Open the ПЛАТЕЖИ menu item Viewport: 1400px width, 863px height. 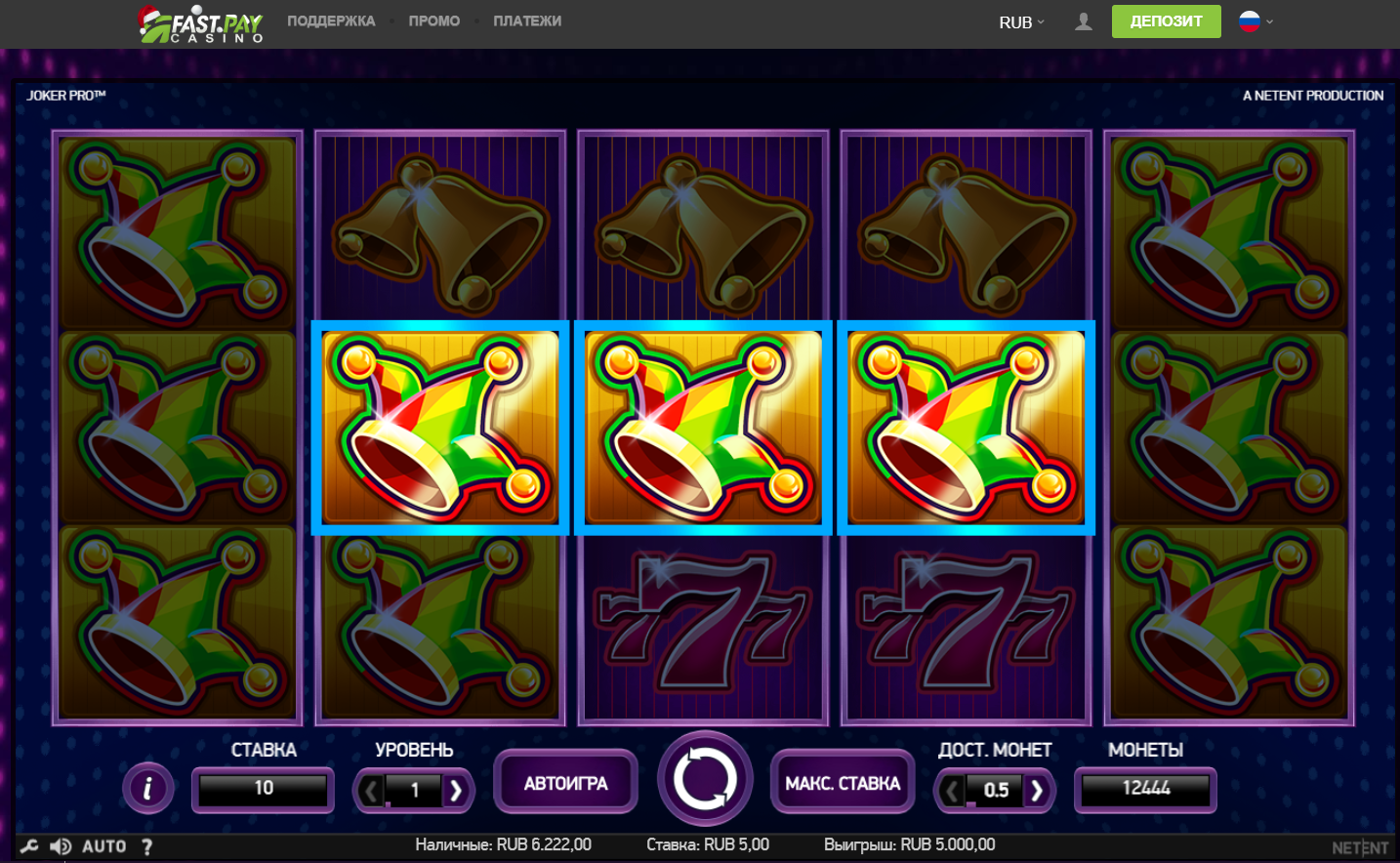click(527, 21)
